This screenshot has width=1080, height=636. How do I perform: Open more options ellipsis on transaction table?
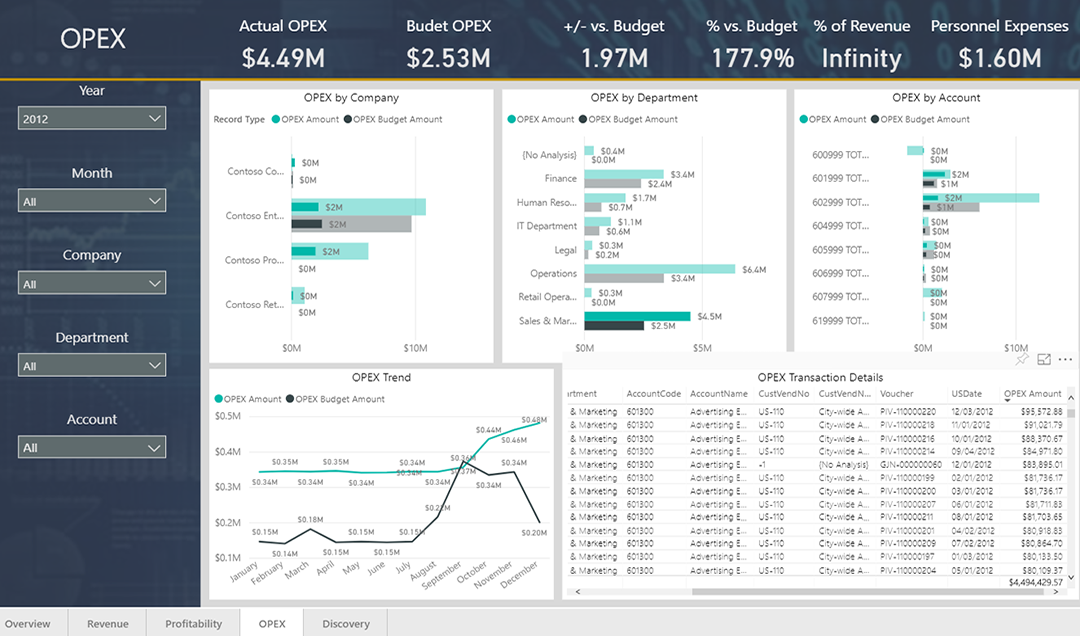coord(1065,359)
